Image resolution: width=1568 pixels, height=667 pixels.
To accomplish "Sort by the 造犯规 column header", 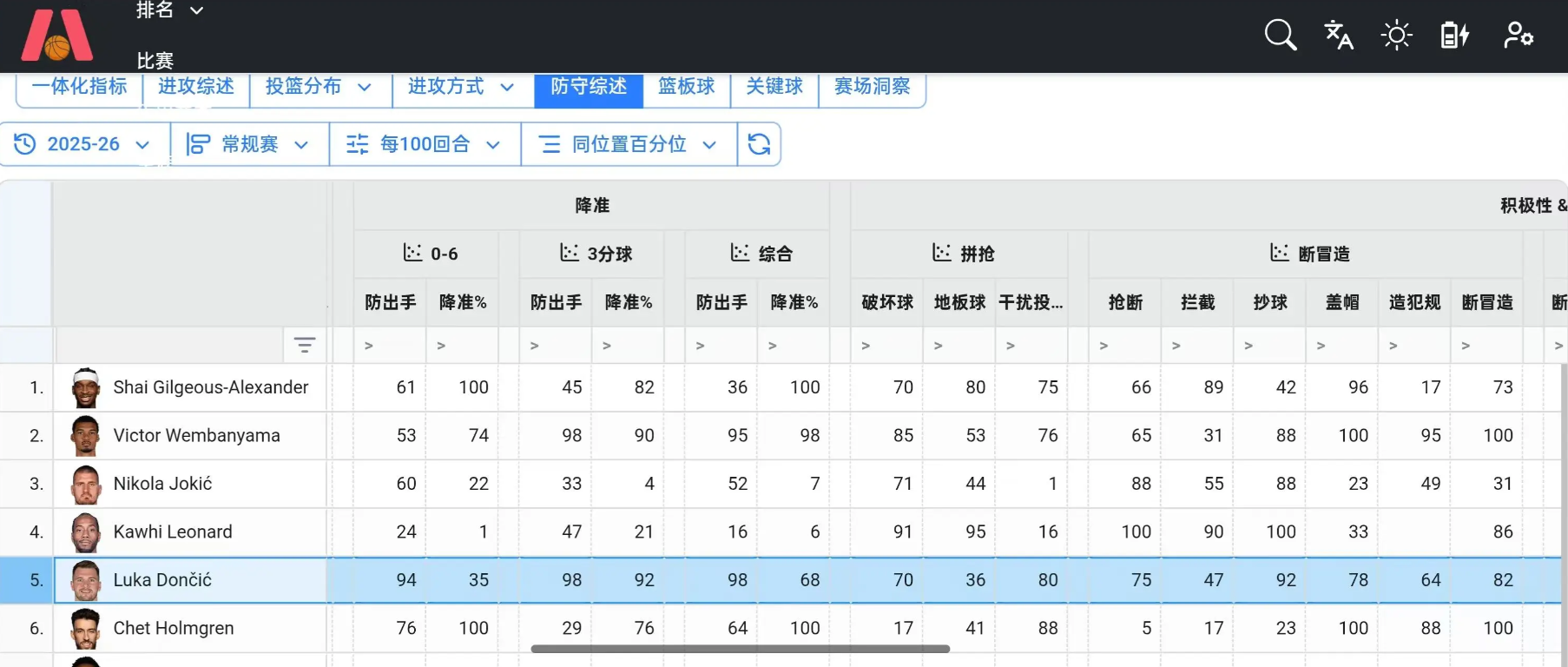I will pyautogui.click(x=1415, y=302).
